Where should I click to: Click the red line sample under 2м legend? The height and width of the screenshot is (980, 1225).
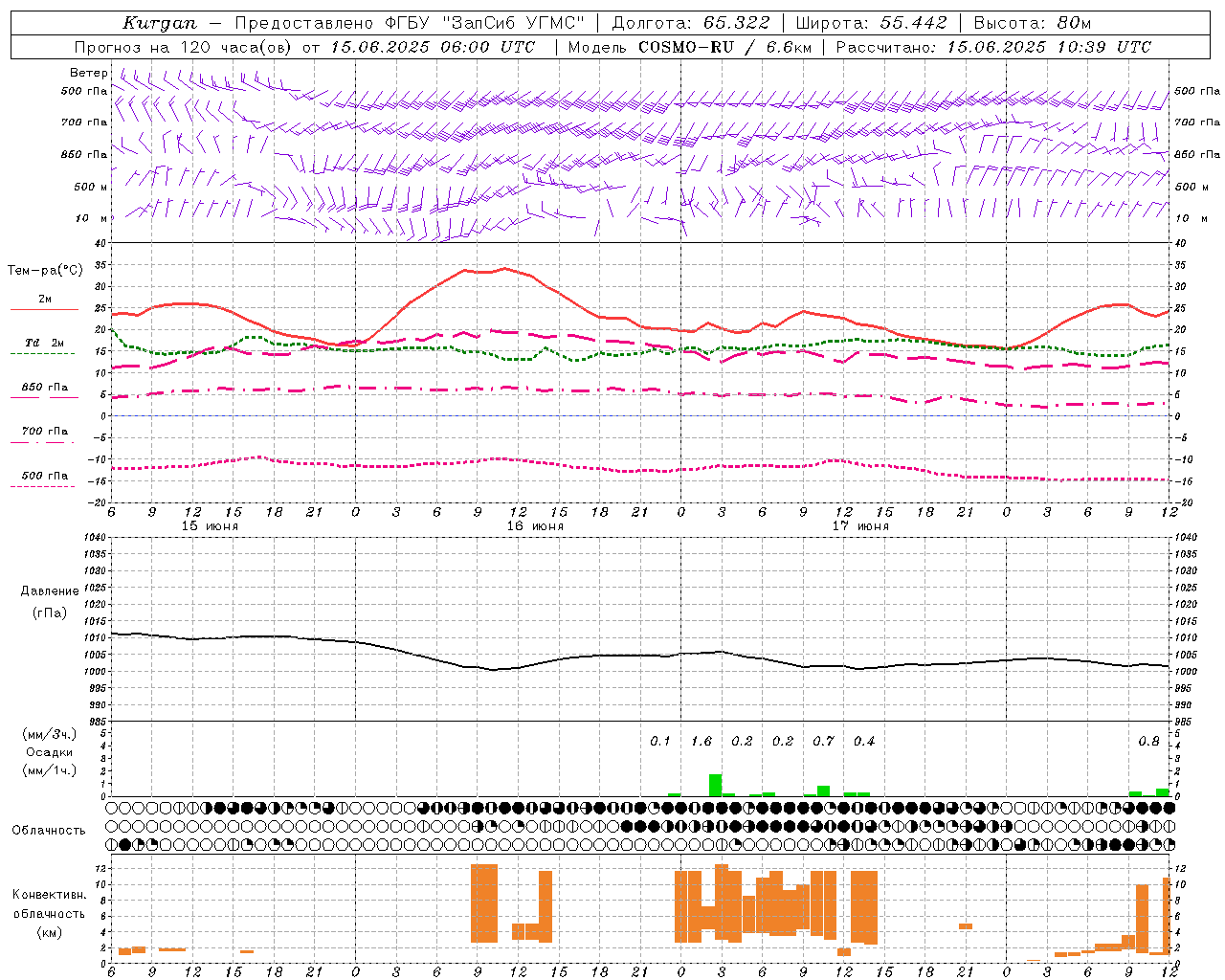(44, 310)
